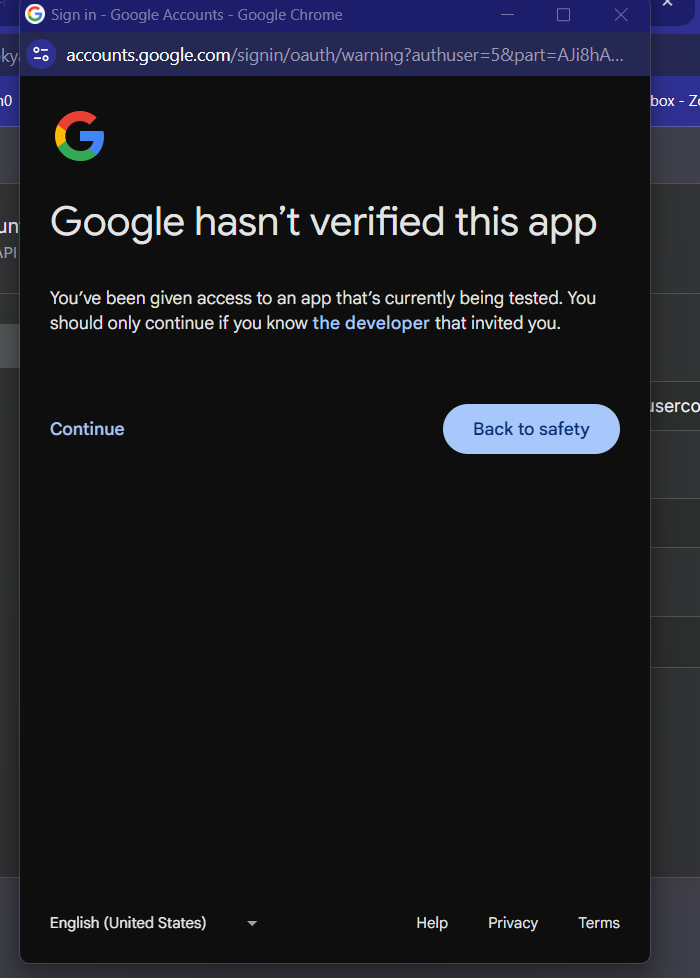The width and height of the screenshot is (700, 978).
Task: Open the Privacy link in the footer
Action: point(513,923)
